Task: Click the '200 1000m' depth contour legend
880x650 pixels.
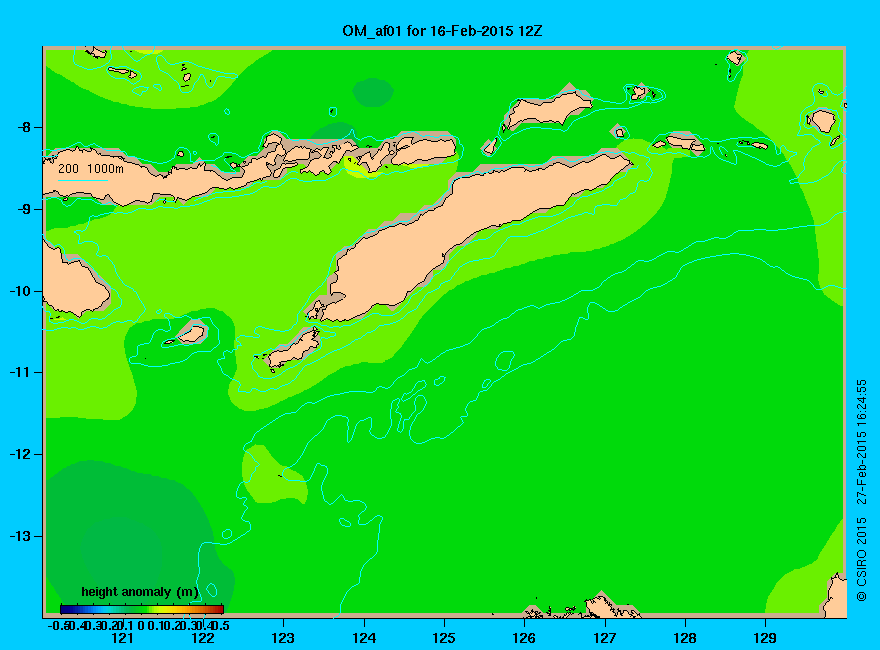Action: (x=91, y=168)
